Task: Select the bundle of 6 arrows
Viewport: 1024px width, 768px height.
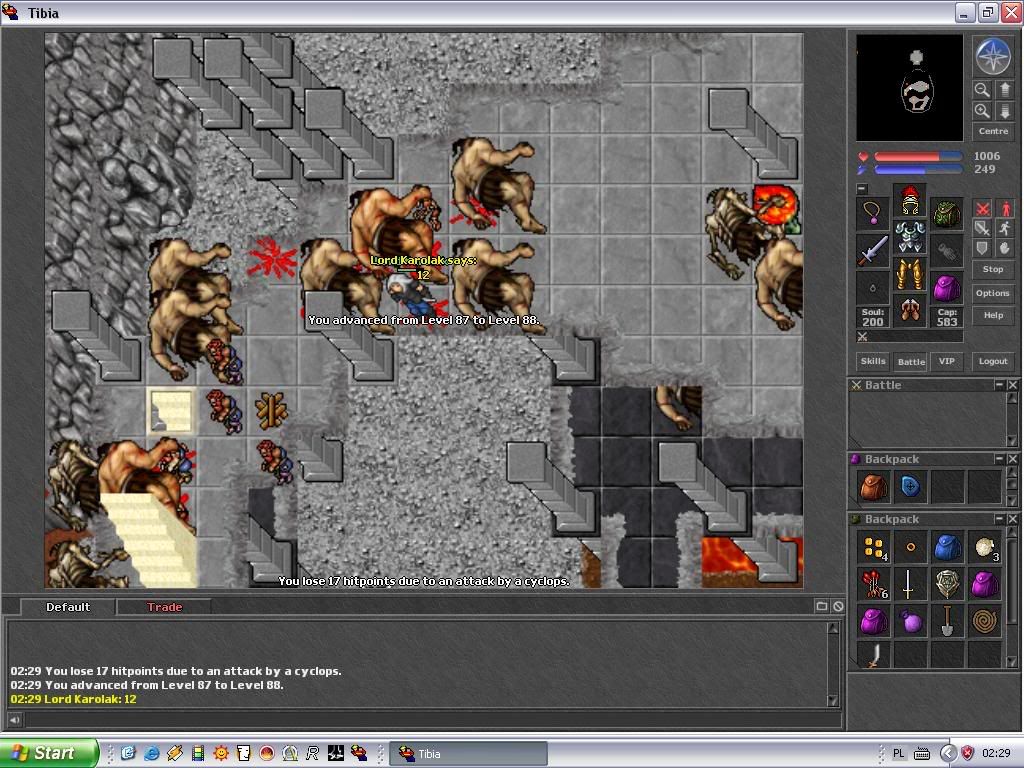Action: (873, 584)
